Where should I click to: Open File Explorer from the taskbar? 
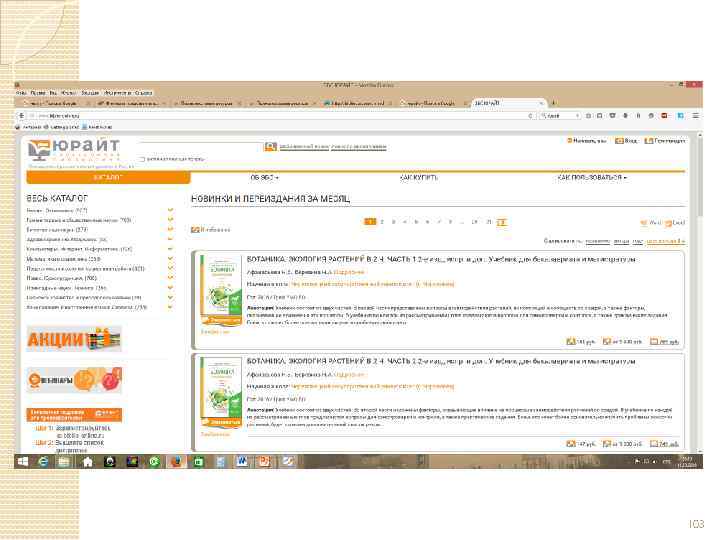[x=64, y=461]
